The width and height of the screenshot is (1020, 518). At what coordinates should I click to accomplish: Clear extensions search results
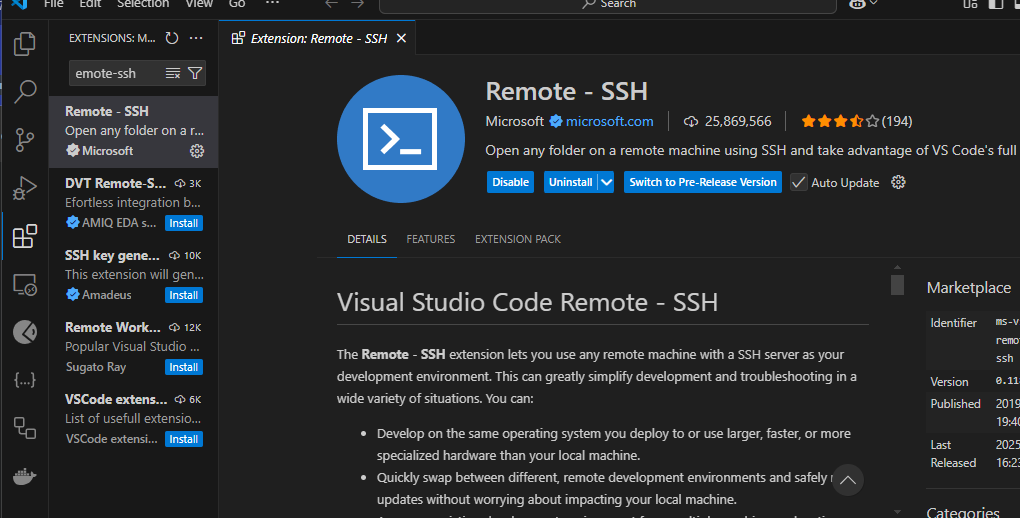[172, 73]
